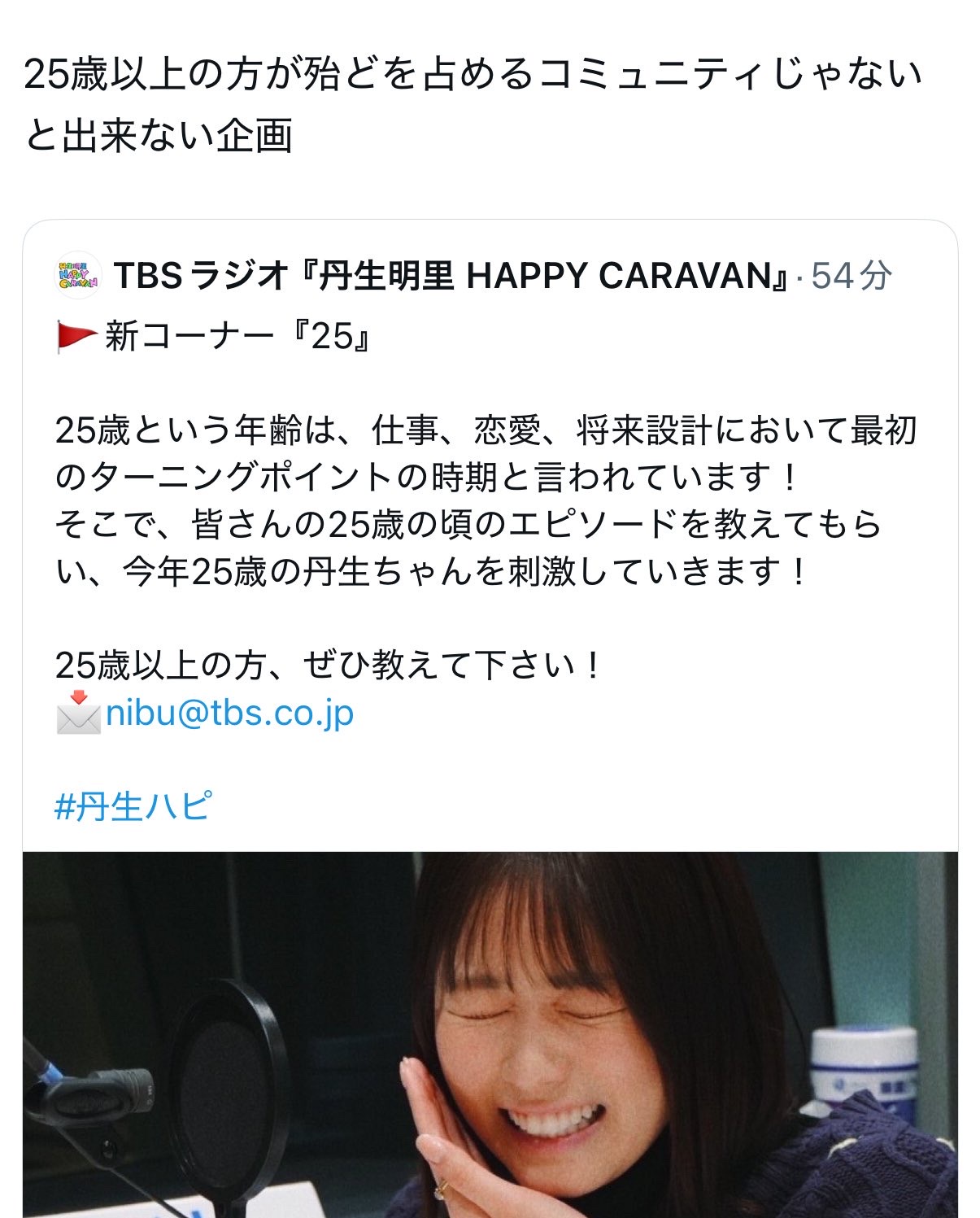Screen dimensions: 980x1218
Task: Open the TBS Radio HAPPY CARAVAN profile avatar
Action: tap(78, 276)
